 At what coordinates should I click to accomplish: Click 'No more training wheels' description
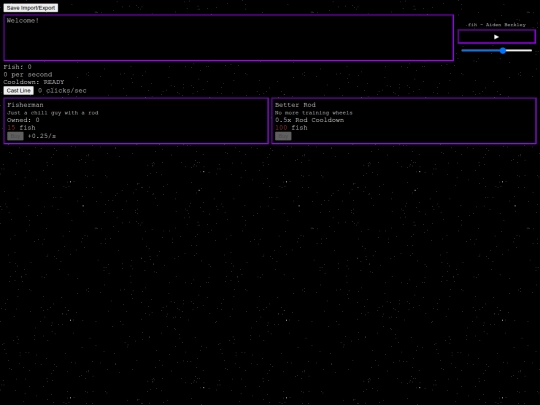coord(314,113)
